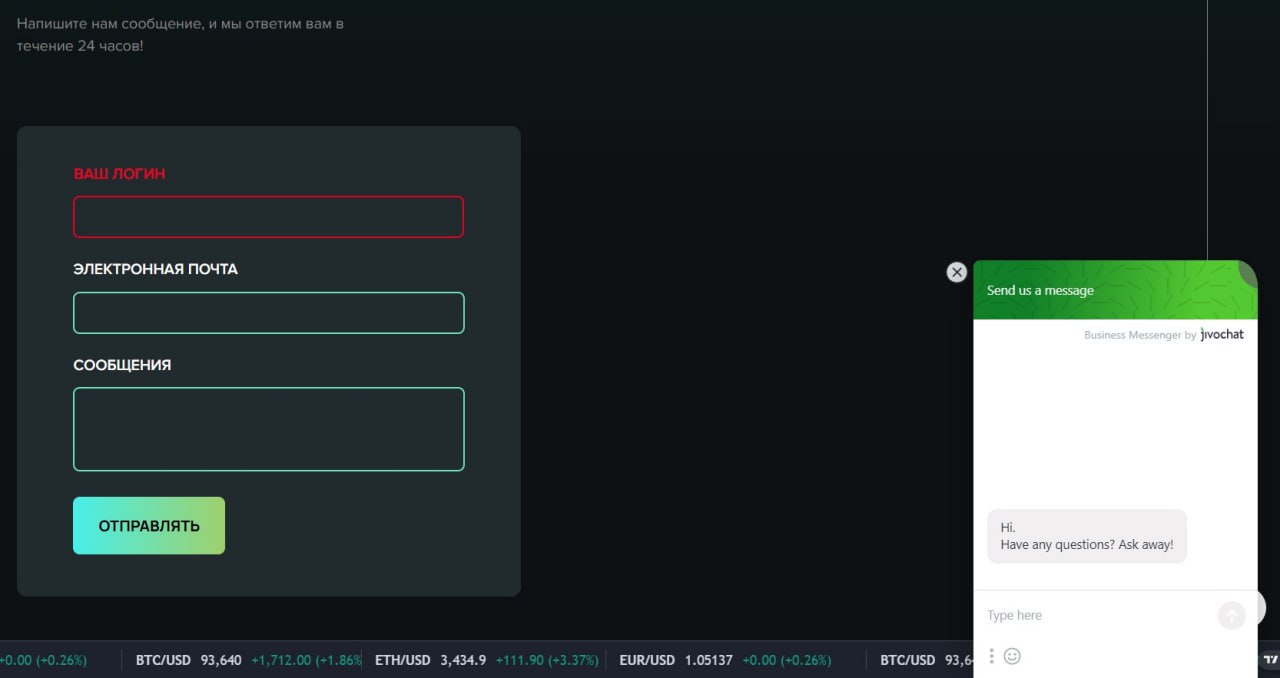Submit the form with ОТПРАВЛЯТЬ button

point(149,526)
